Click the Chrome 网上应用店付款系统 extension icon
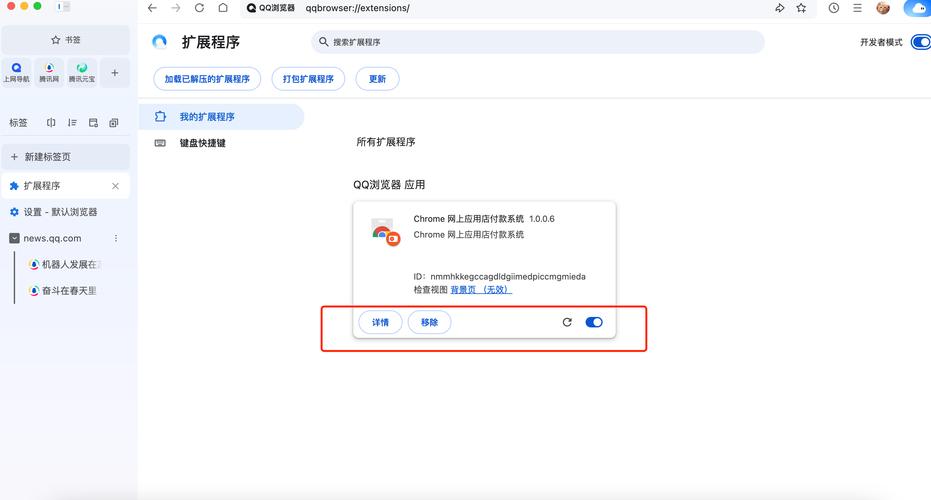931x500 pixels. click(x=385, y=232)
